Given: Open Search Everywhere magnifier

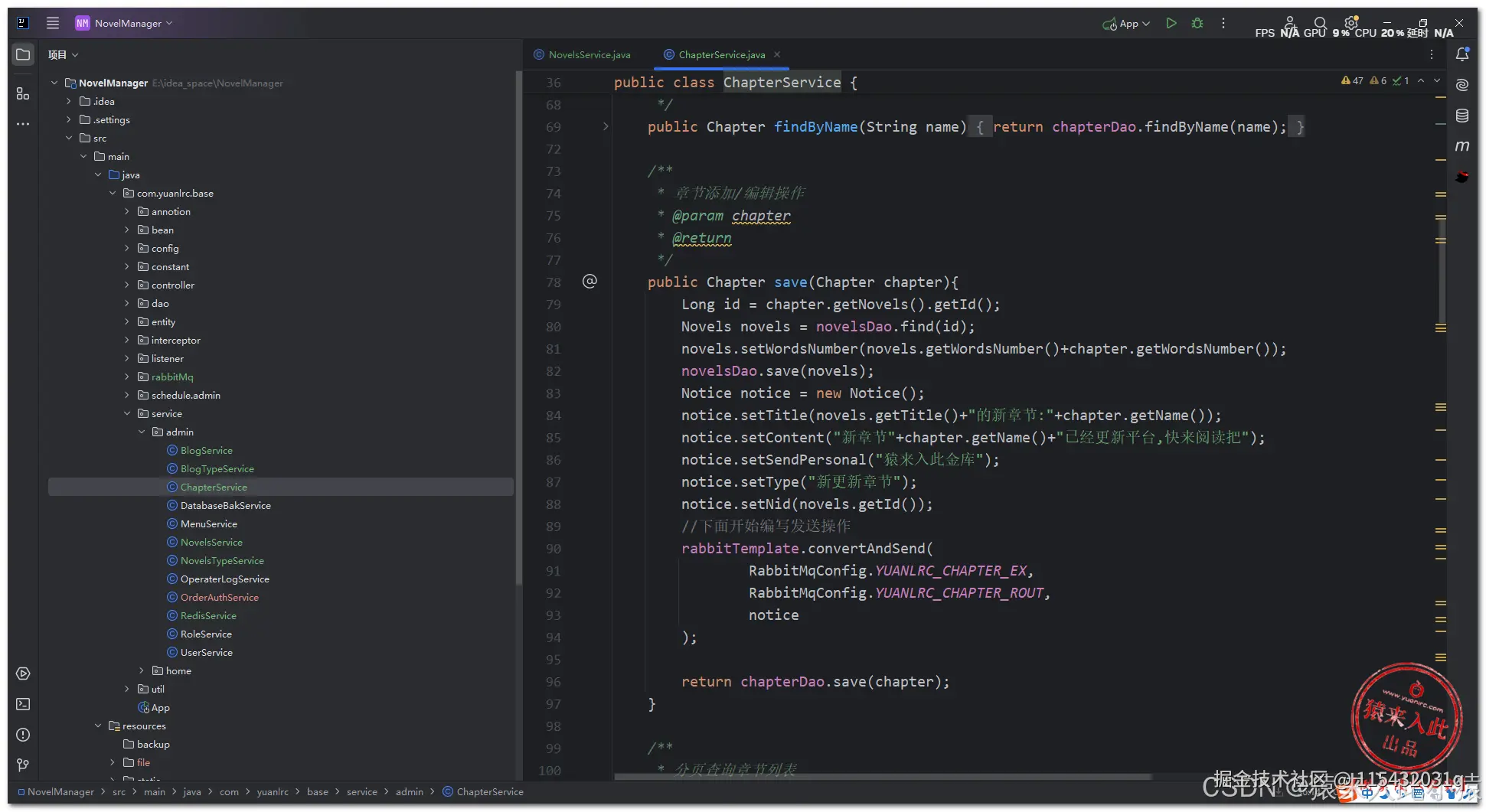Looking at the screenshot, I should point(1321,23).
